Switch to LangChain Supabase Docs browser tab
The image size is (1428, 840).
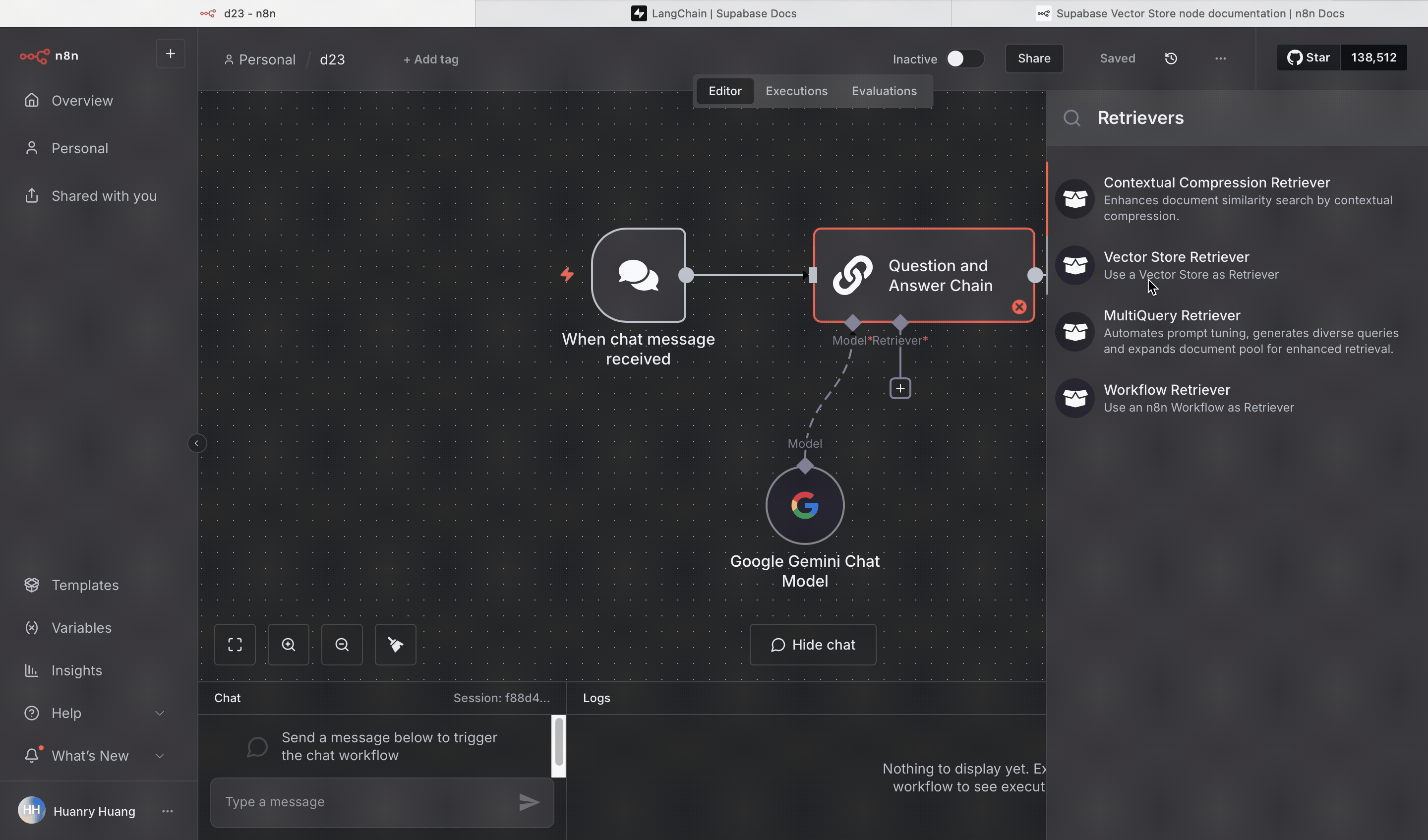pyautogui.click(x=714, y=13)
